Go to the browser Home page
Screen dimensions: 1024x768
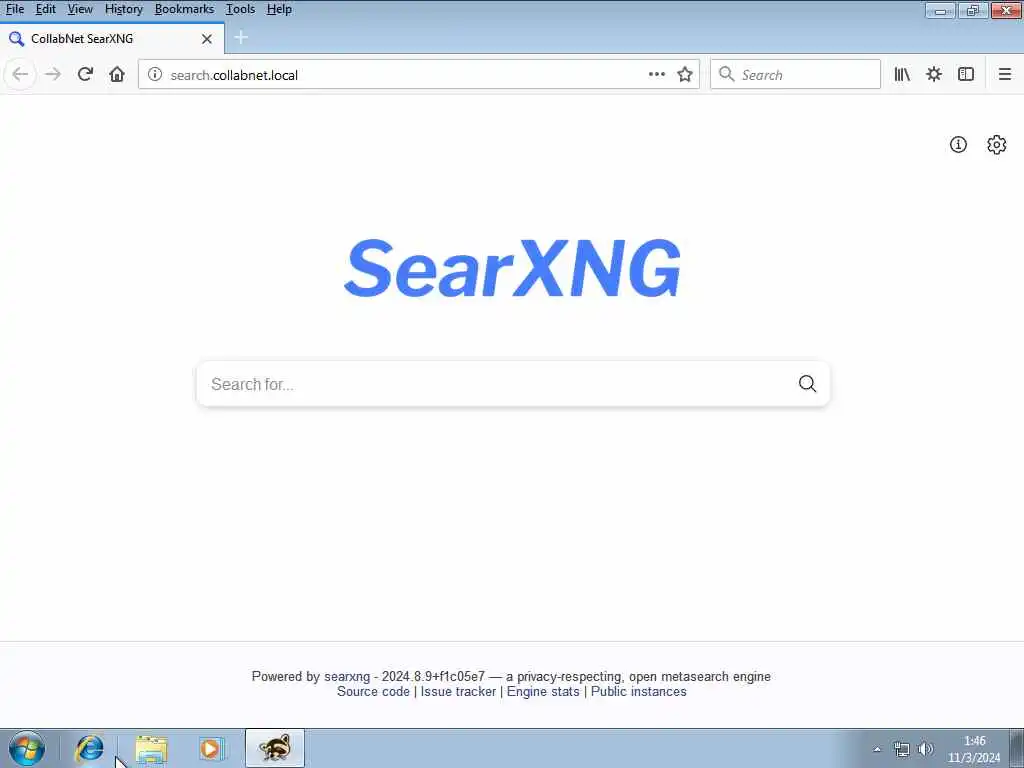(x=117, y=74)
